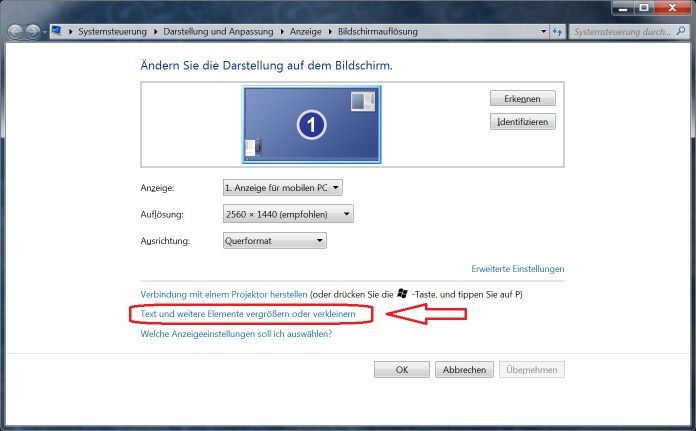Screen dimensions: 696x431
Task: Open the Anzeige dropdown list
Action: point(282,188)
